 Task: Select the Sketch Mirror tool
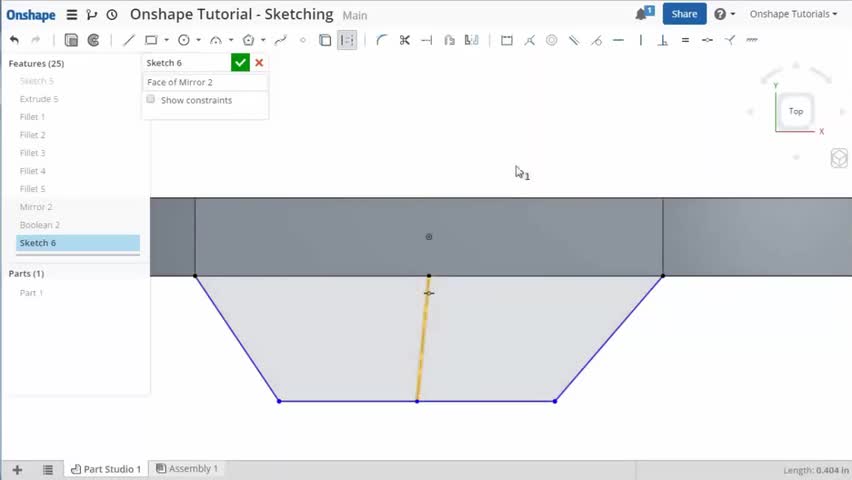(472, 40)
